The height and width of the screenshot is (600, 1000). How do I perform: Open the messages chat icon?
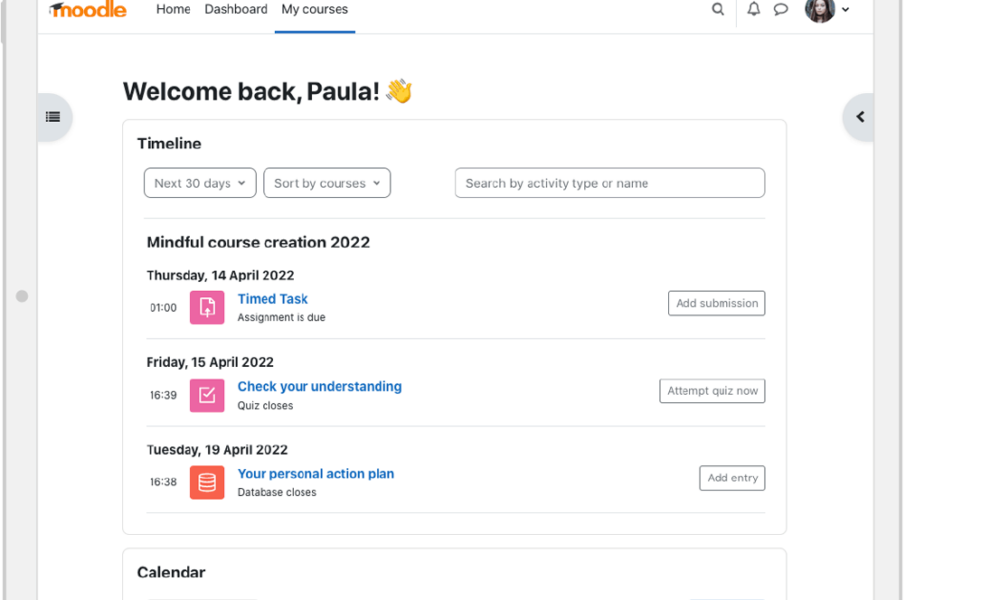click(781, 9)
